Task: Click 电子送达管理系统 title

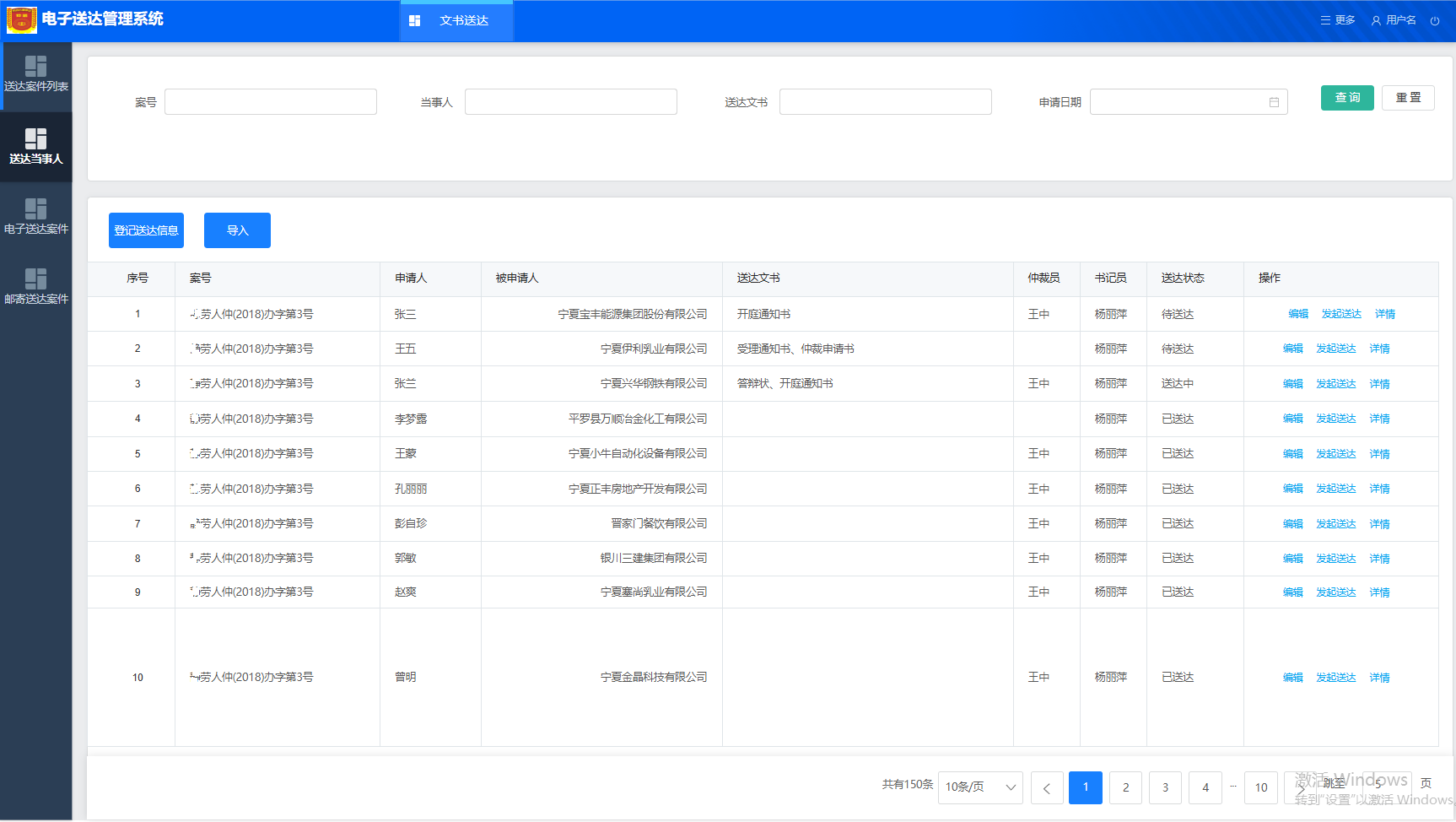Action: pos(102,19)
